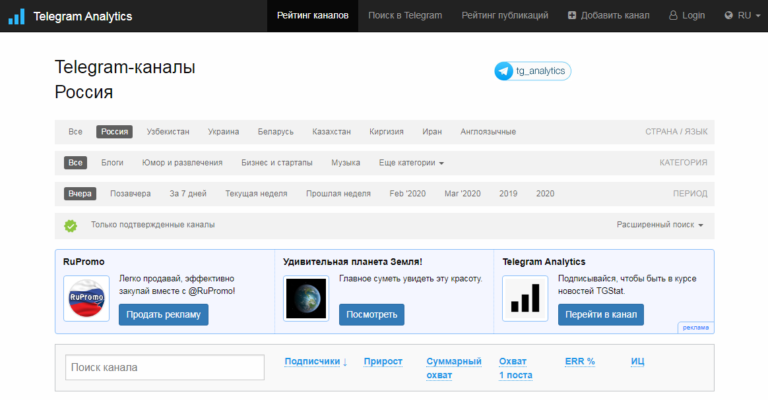Click the Продать рекламу button
Image resolution: width=768 pixels, height=400 pixels.
click(164, 314)
